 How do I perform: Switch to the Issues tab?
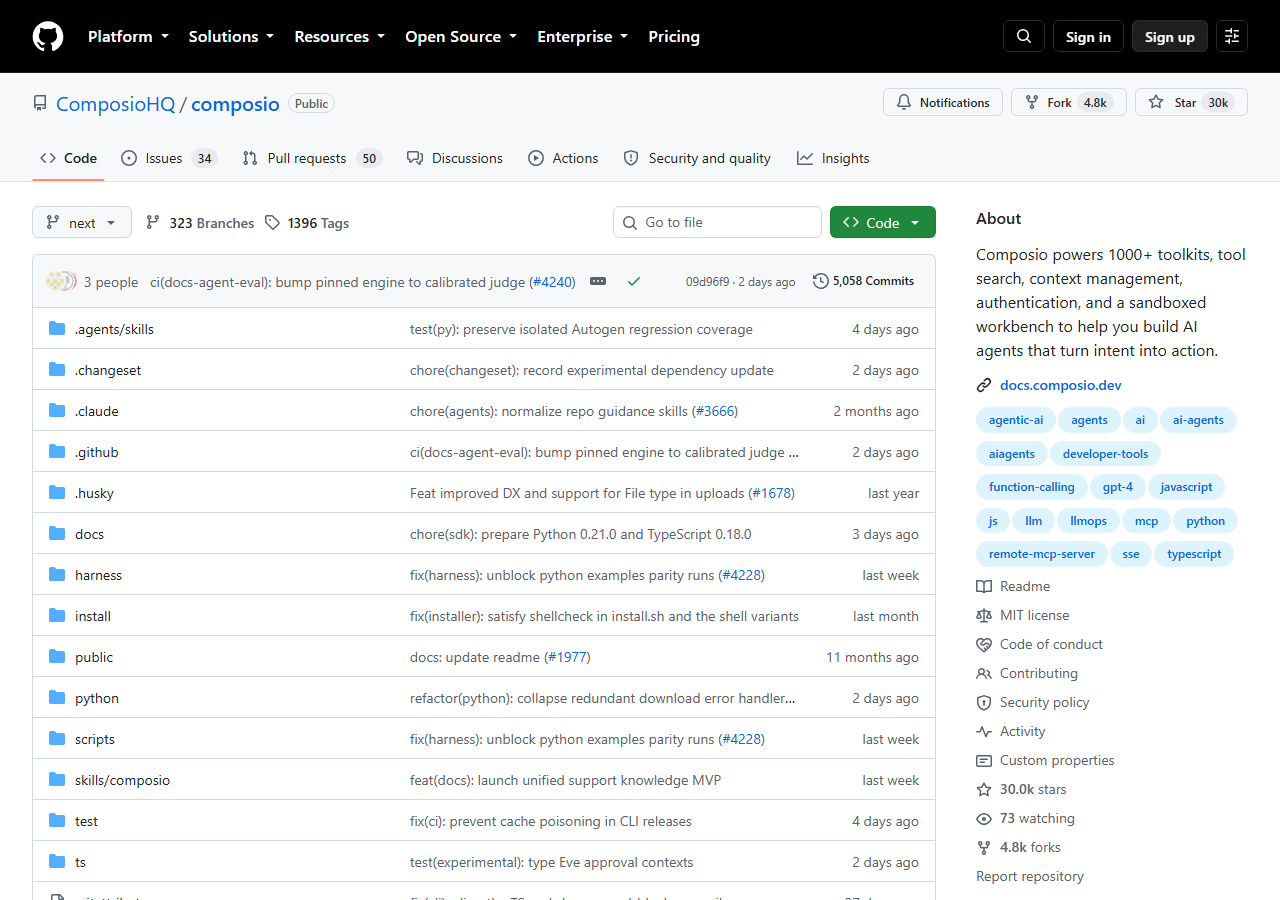click(x=168, y=158)
